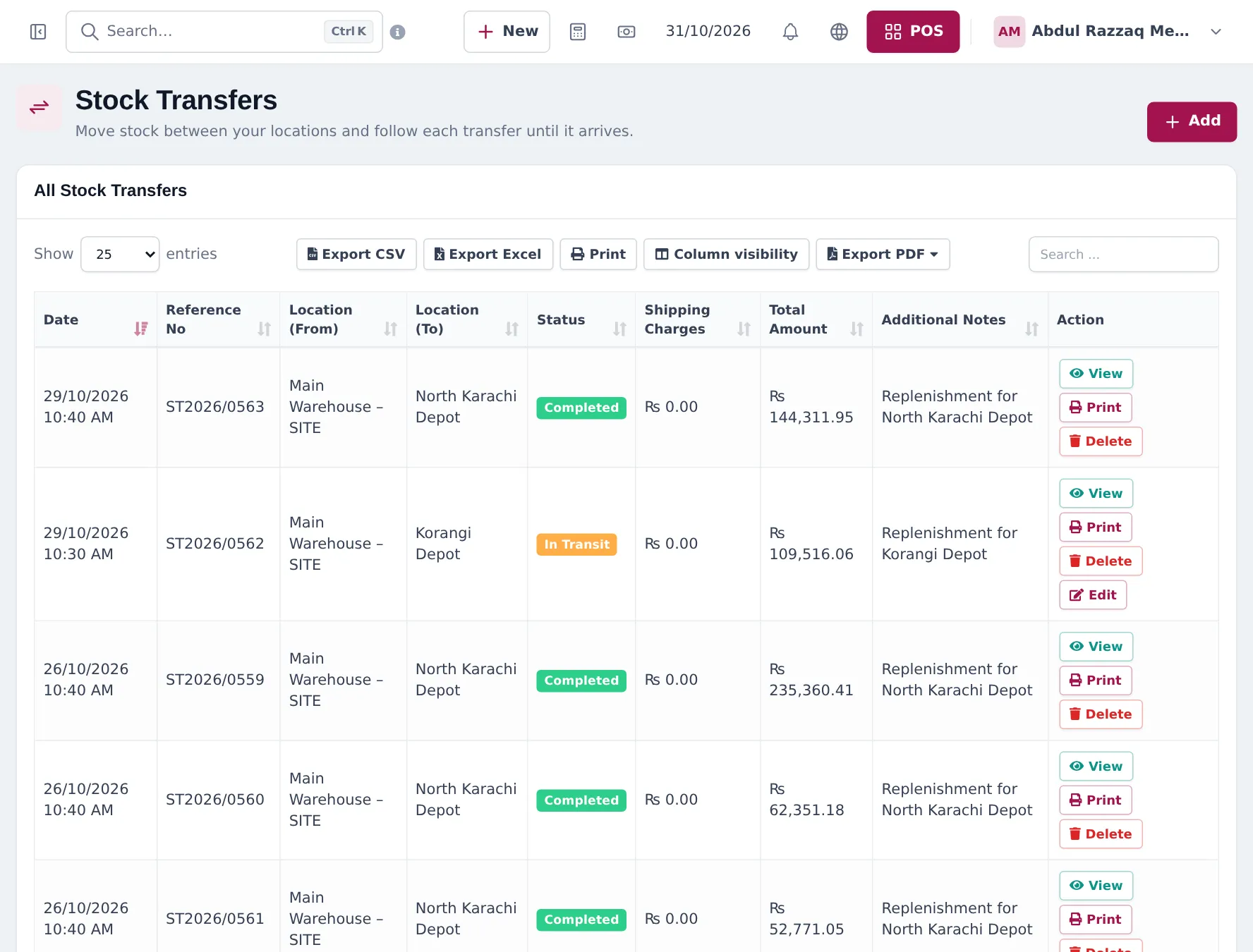Sort by Total Amount column

coord(816,319)
